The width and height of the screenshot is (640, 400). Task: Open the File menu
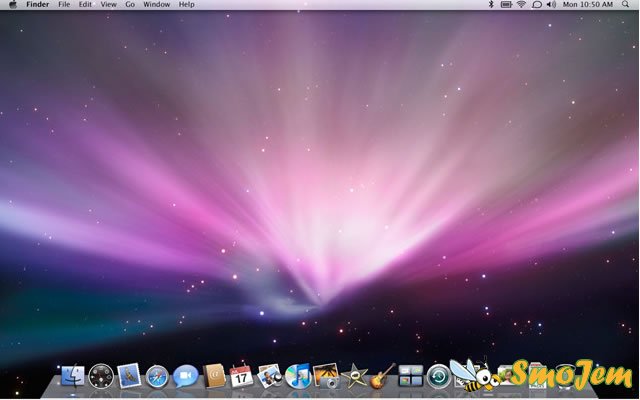click(x=64, y=4)
